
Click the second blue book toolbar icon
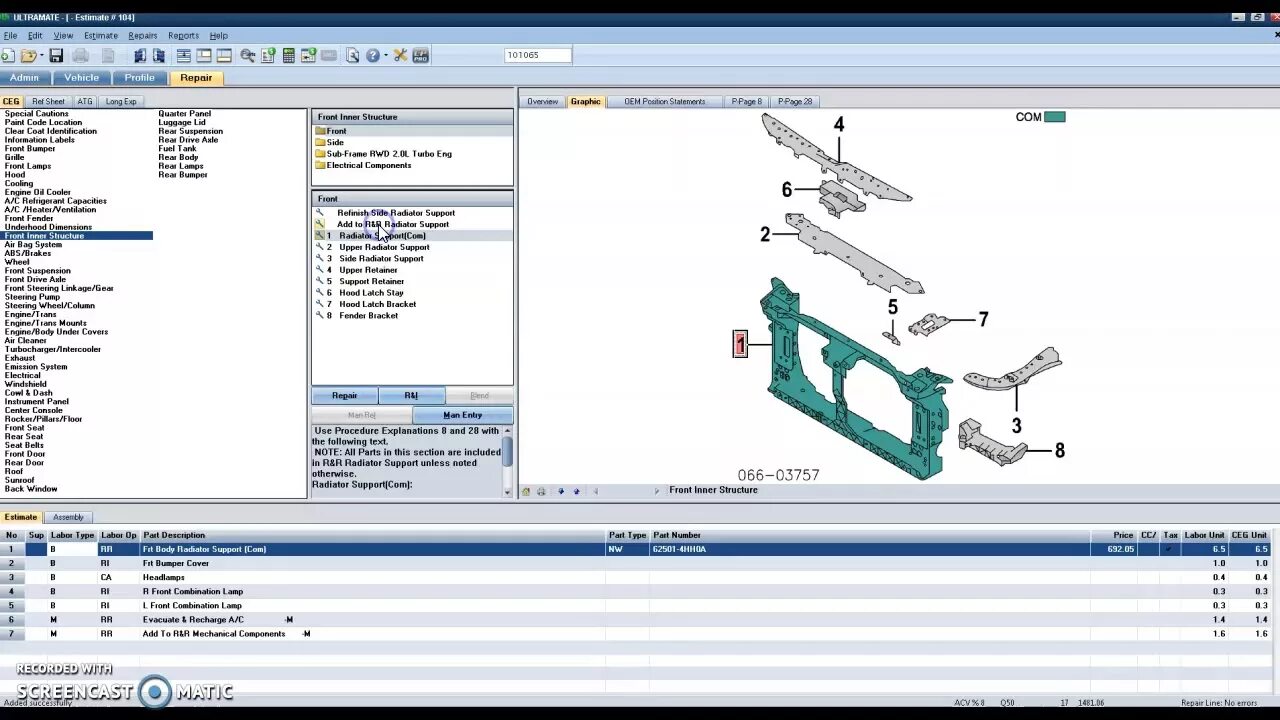[x=159, y=56]
